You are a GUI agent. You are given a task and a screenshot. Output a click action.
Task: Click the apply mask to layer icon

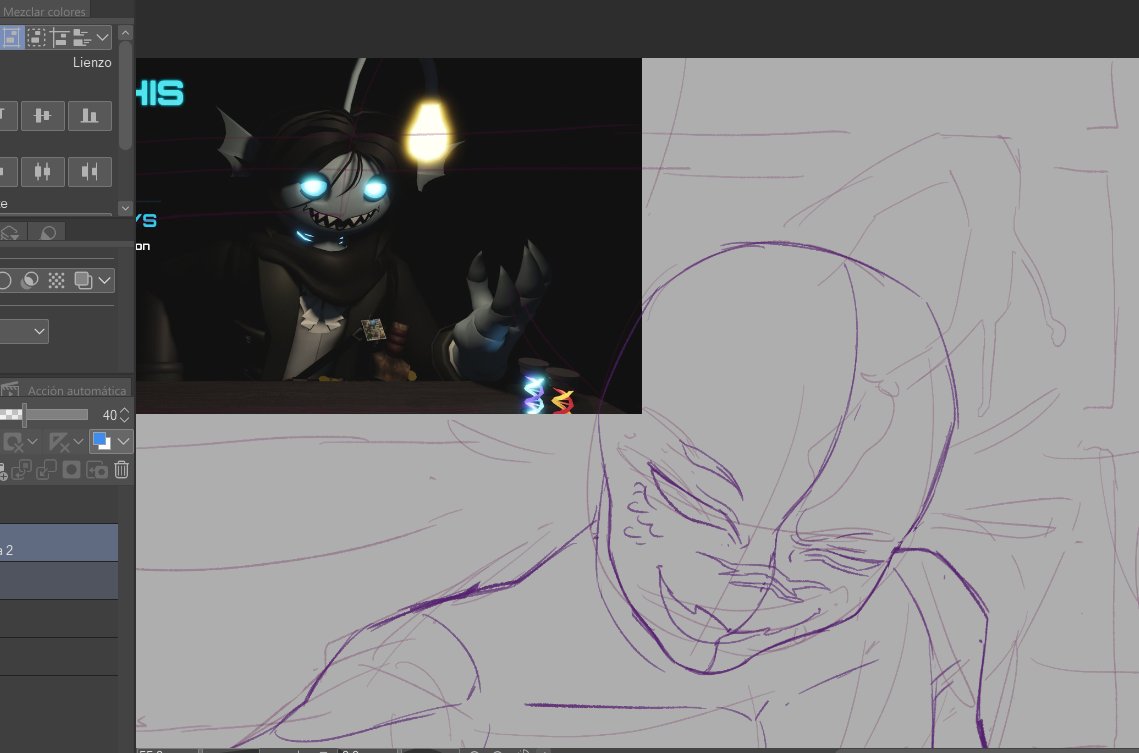pos(97,470)
